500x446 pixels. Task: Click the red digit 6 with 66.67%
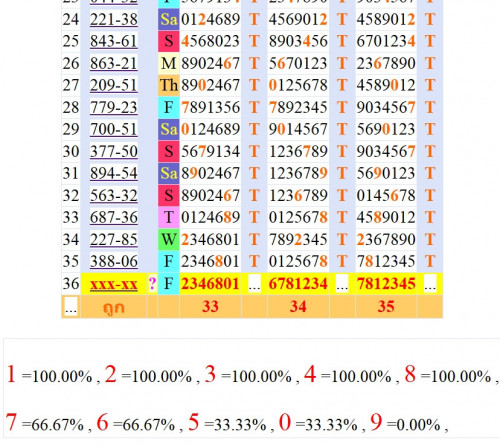[x=102, y=422]
